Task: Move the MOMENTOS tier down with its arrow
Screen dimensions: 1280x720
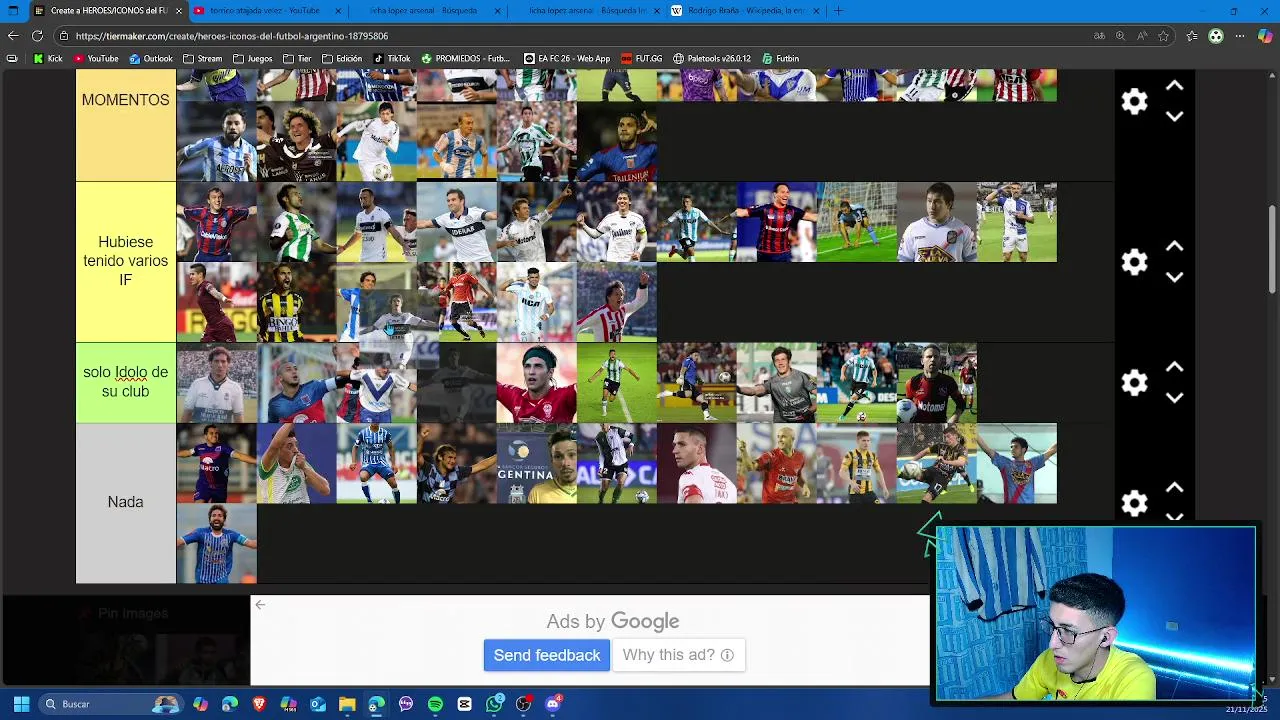Action: tap(1175, 116)
